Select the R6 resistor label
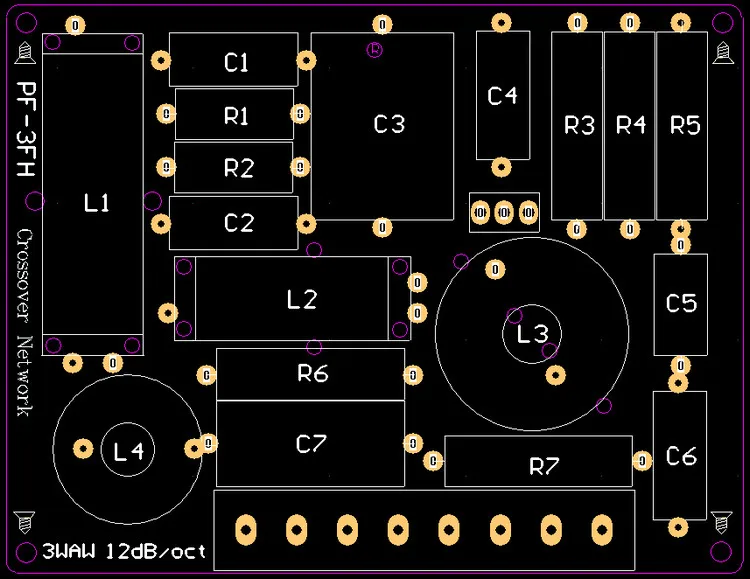 coord(313,373)
